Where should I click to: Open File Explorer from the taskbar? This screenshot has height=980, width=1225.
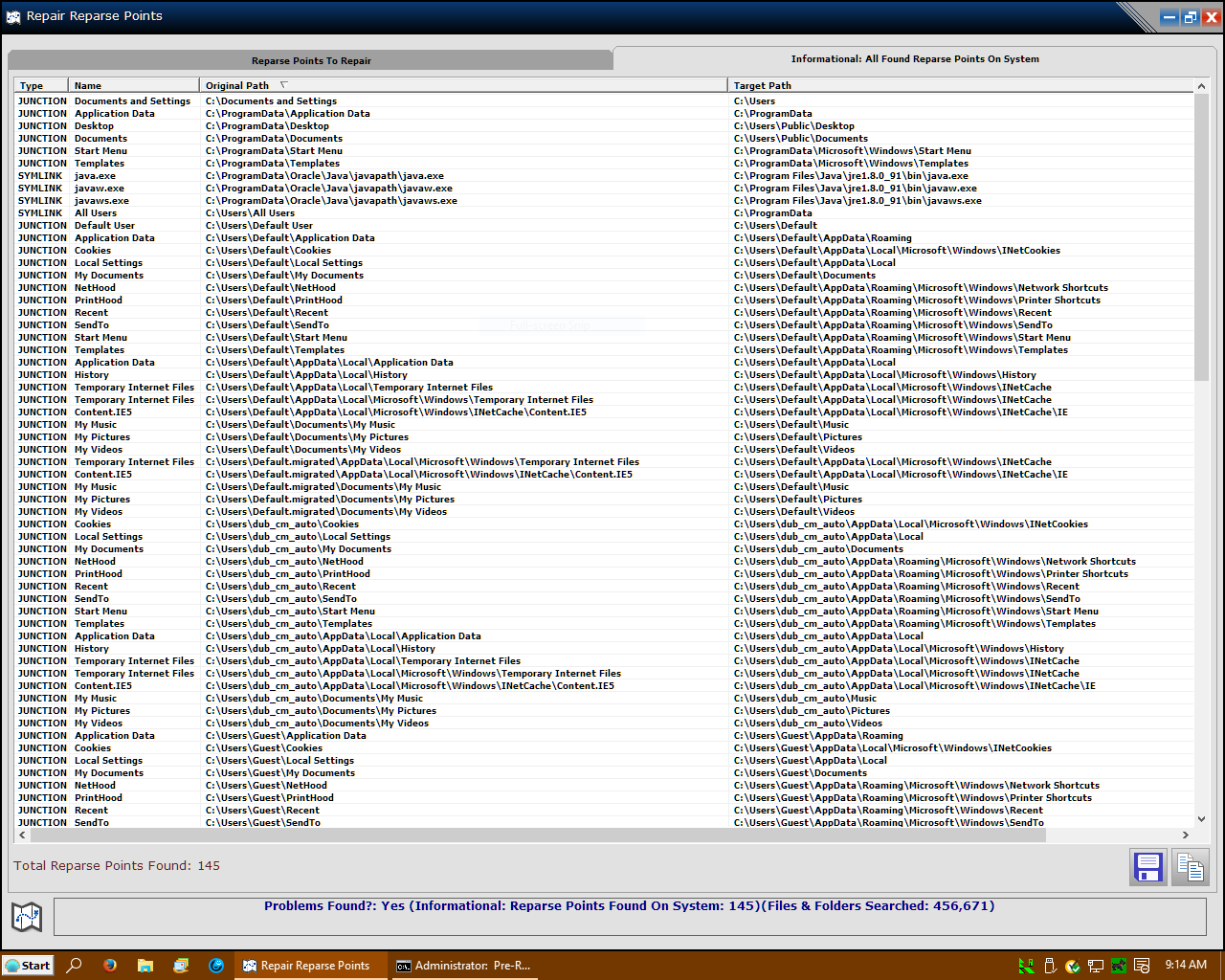point(145,966)
